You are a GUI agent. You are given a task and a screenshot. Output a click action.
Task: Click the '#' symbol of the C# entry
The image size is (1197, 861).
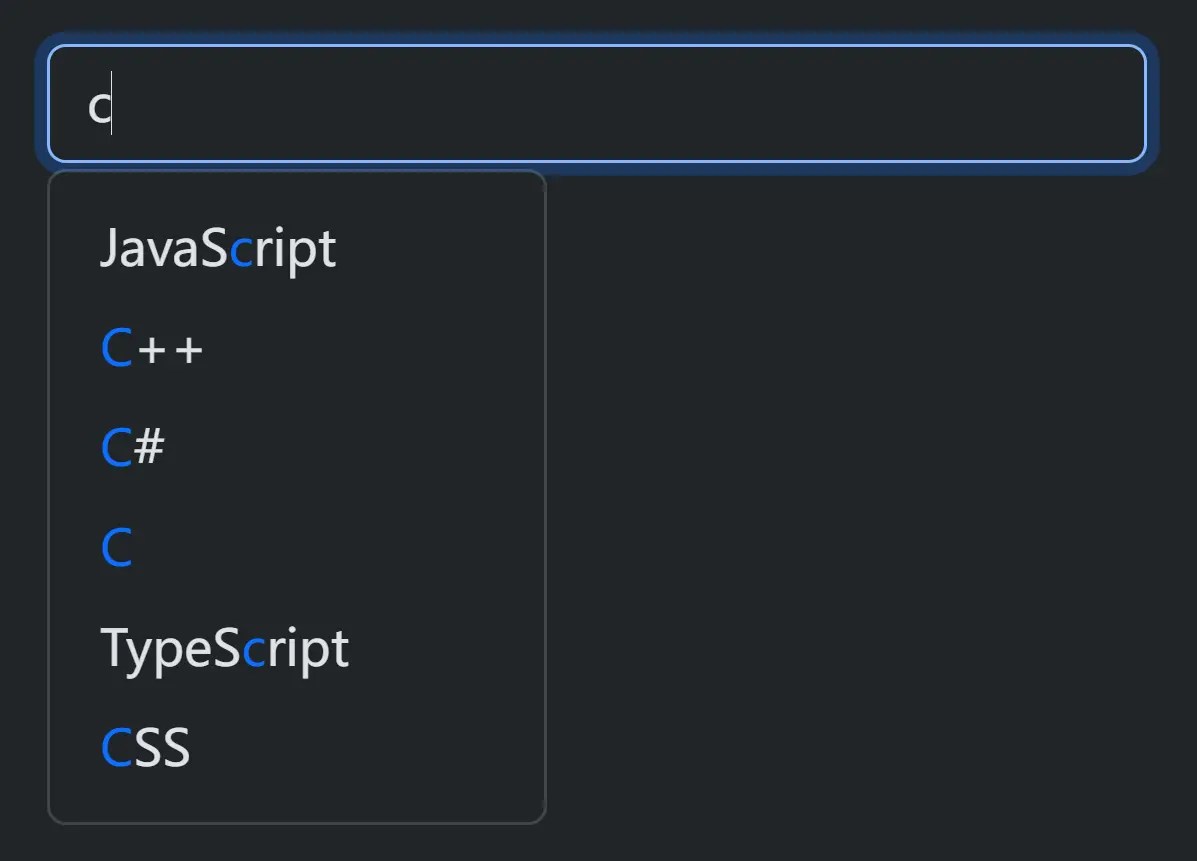(149, 447)
